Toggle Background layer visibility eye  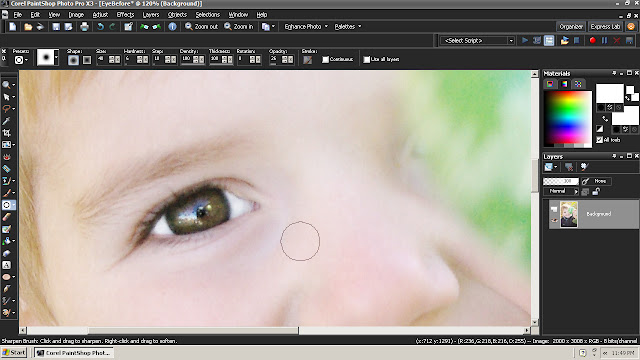pyautogui.click(x=554, y=220)
